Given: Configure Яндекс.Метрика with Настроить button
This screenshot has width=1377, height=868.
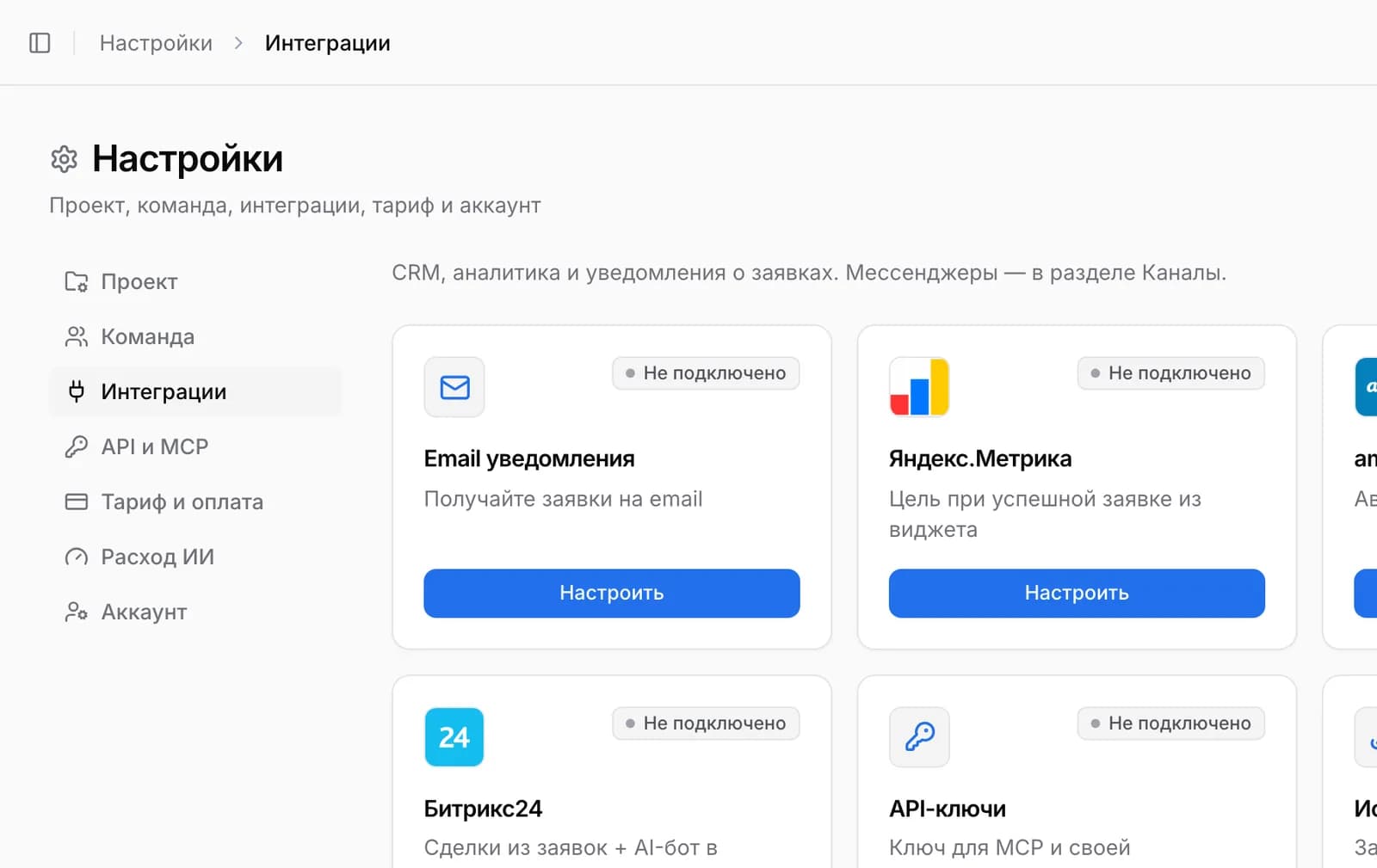Looking at the screenshot, I should pos(1077,593).
